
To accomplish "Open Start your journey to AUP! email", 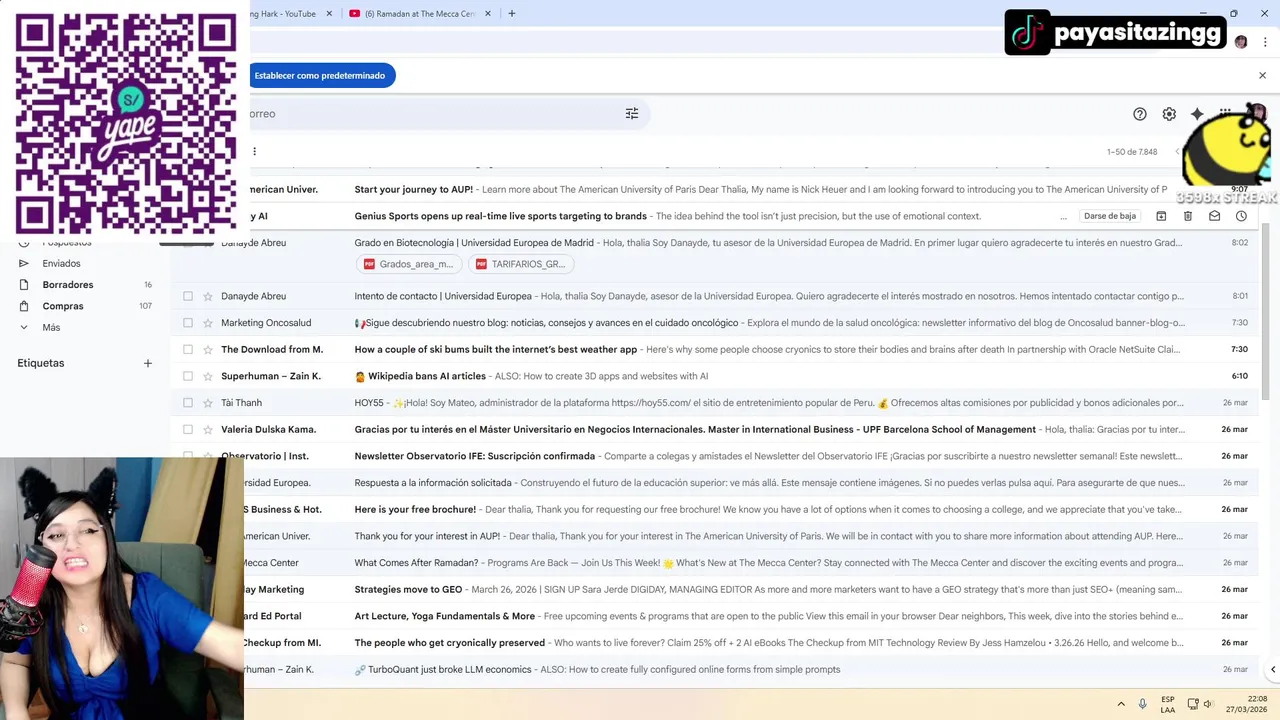I will coord(414,190).
